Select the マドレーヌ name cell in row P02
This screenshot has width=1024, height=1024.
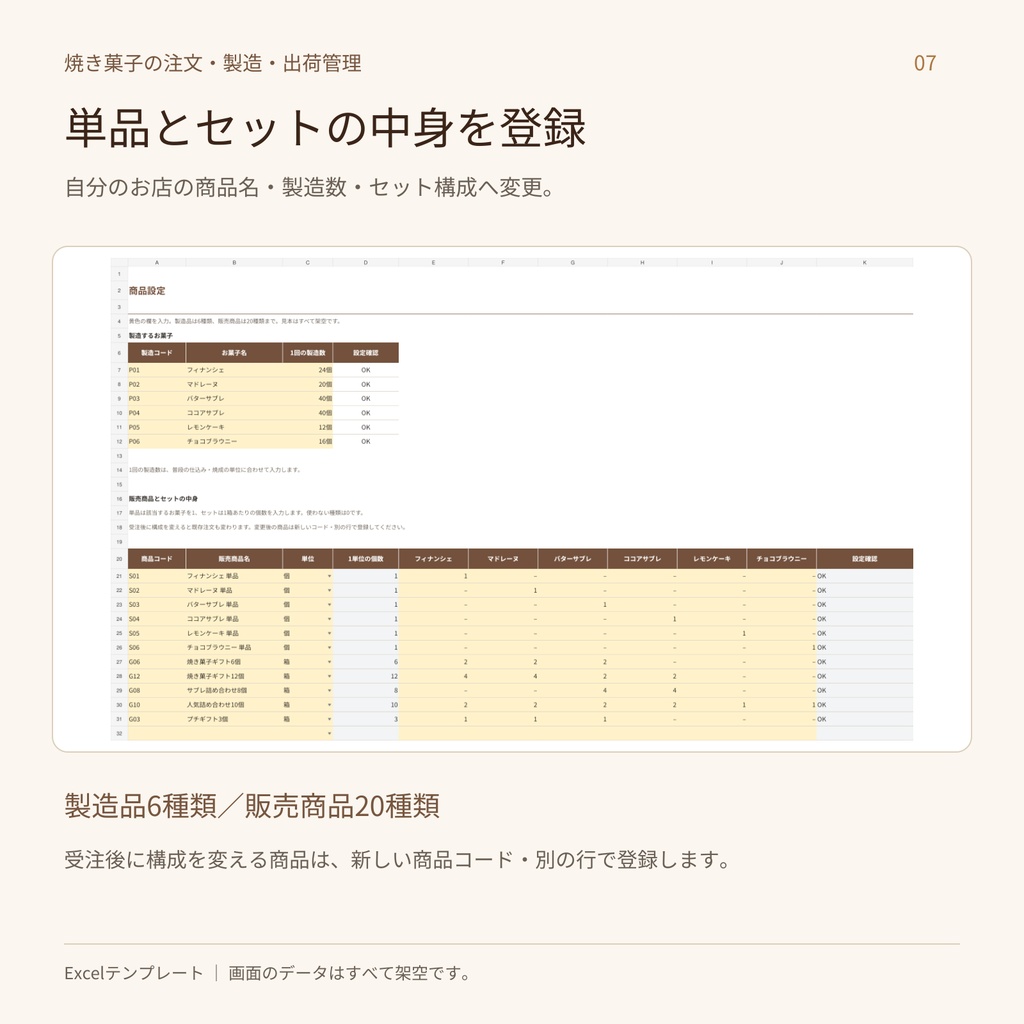tap(234, 385)
